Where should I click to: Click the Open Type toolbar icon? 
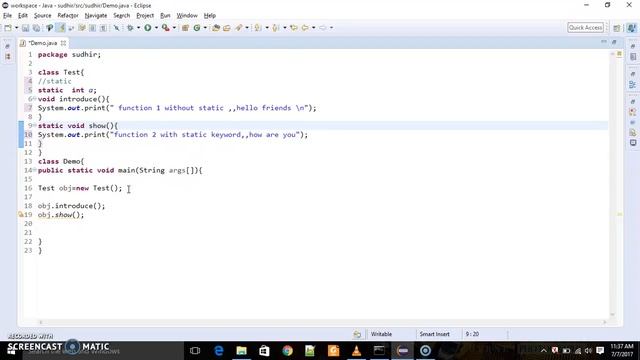coord(216,28)
